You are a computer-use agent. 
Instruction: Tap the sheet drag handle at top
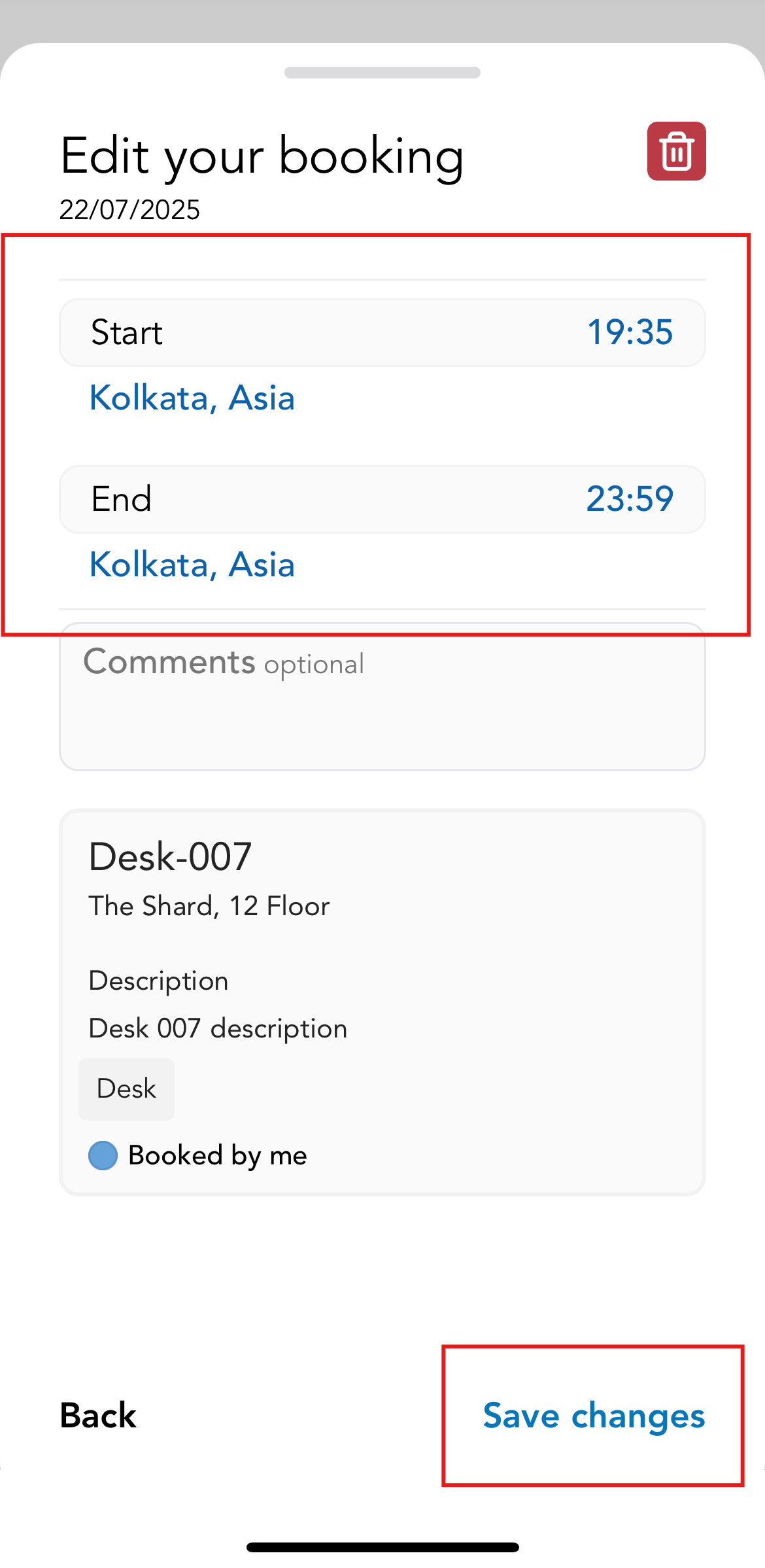382,73
